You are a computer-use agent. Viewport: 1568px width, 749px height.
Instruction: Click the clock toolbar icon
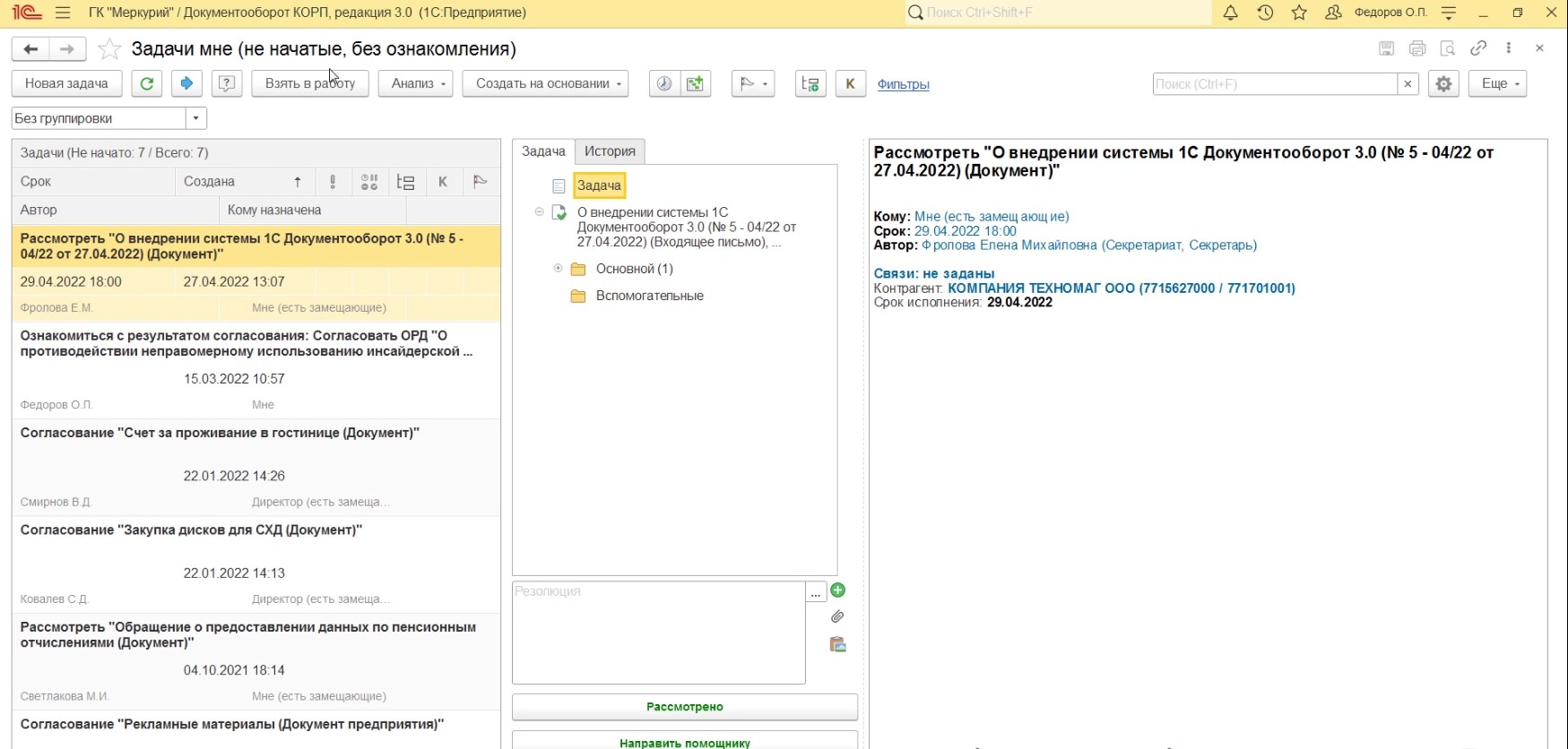664,83
